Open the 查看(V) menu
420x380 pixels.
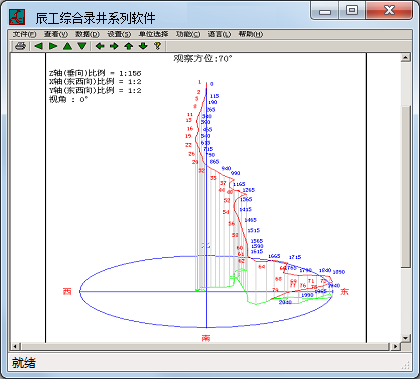(56, 34)
